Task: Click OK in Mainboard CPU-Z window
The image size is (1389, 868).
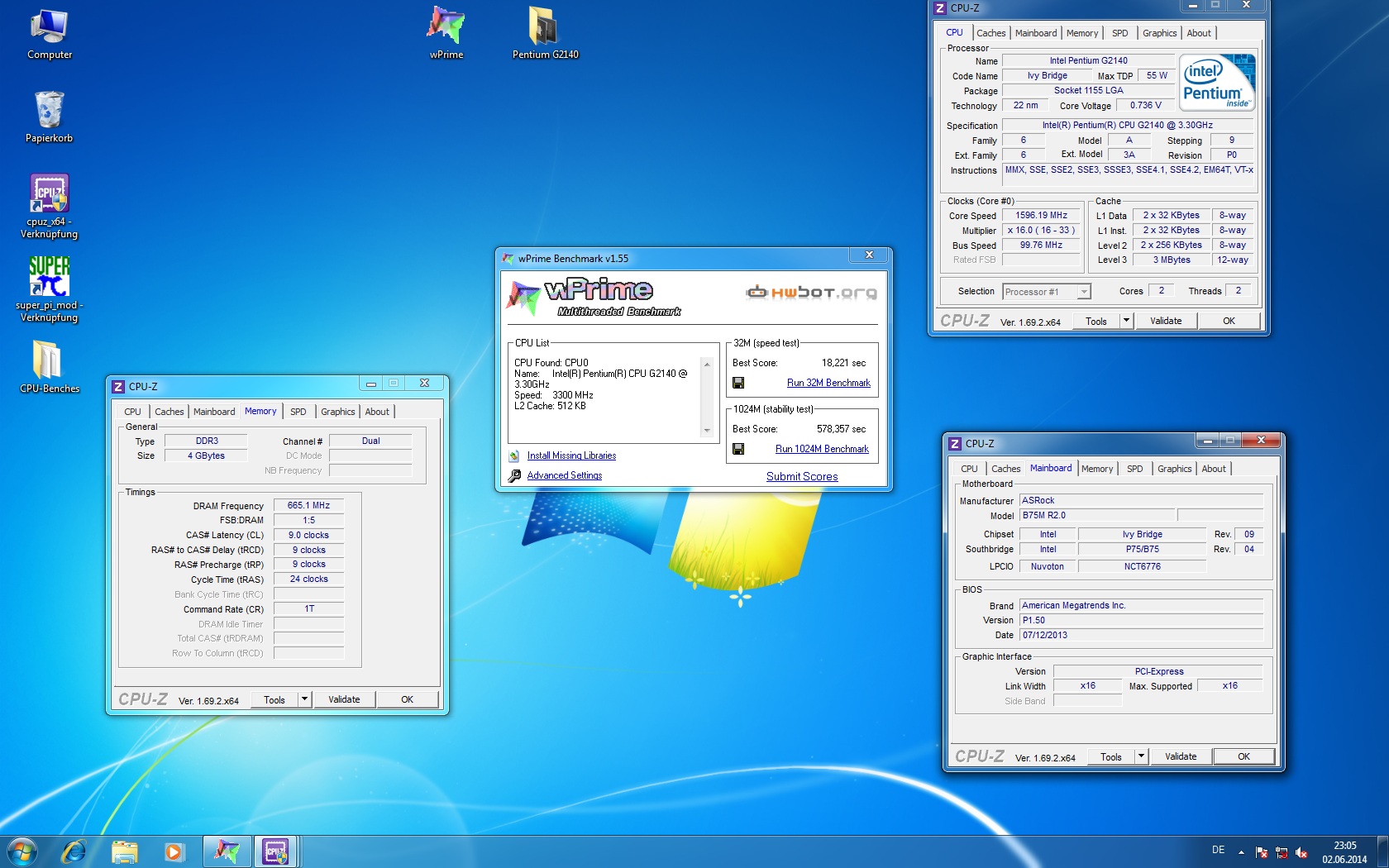Action: (1243, 756)
